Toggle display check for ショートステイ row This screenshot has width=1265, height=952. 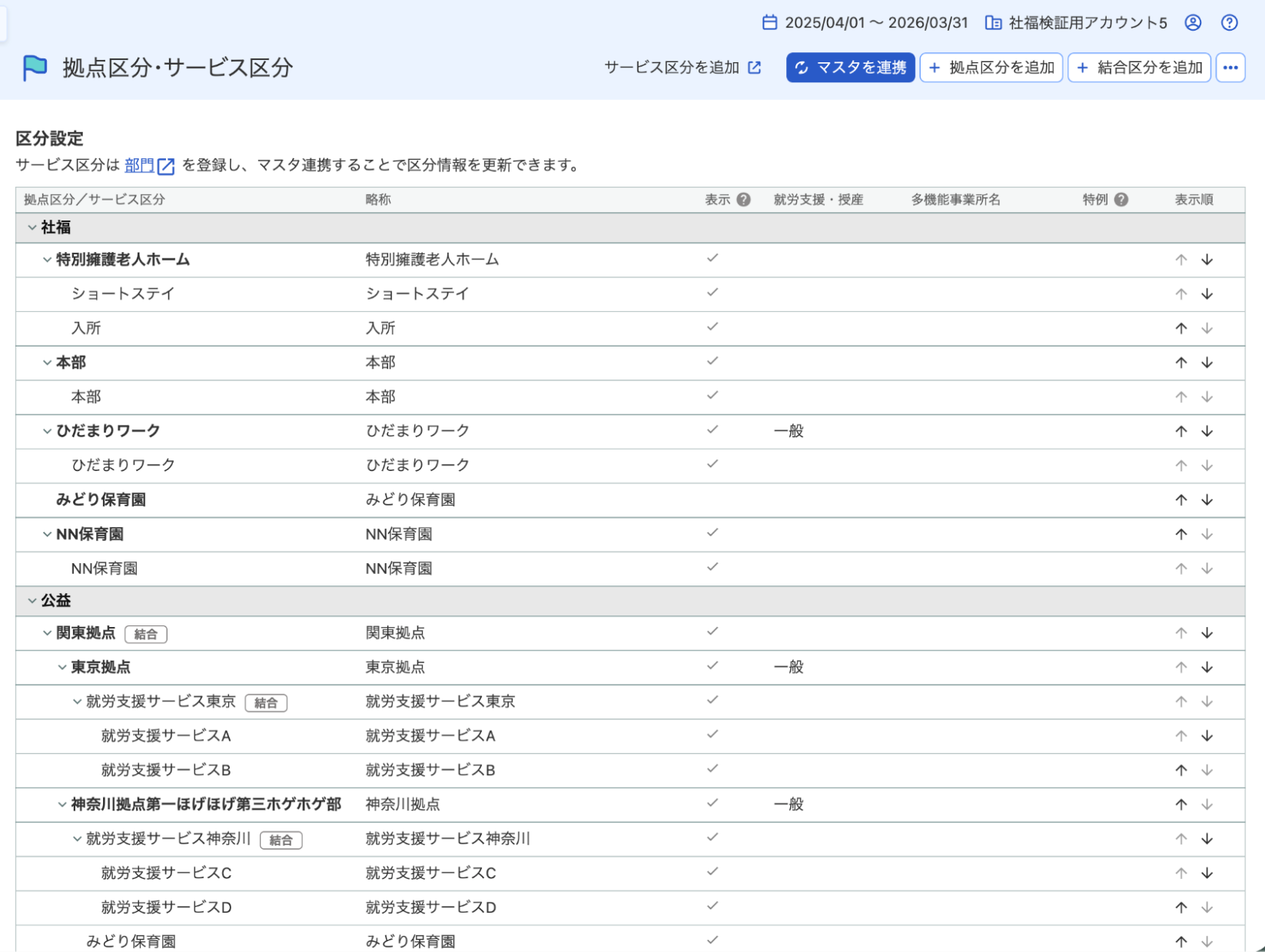tap(712, 293)
